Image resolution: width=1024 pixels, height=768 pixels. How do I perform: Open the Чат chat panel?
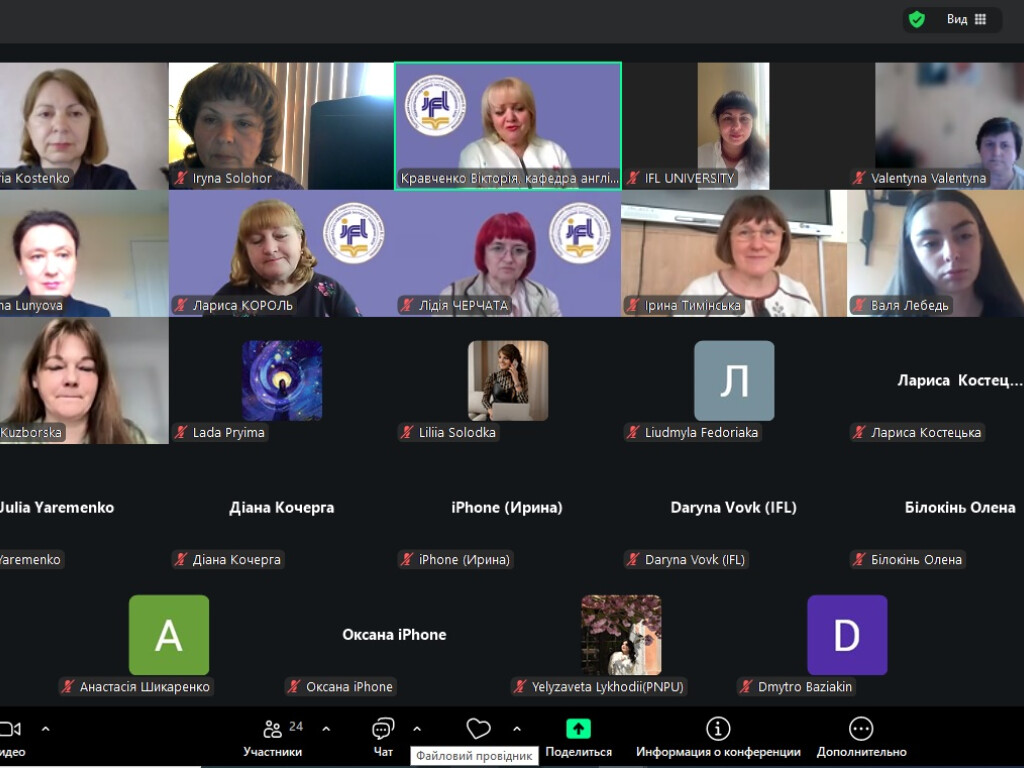point(383,738)
